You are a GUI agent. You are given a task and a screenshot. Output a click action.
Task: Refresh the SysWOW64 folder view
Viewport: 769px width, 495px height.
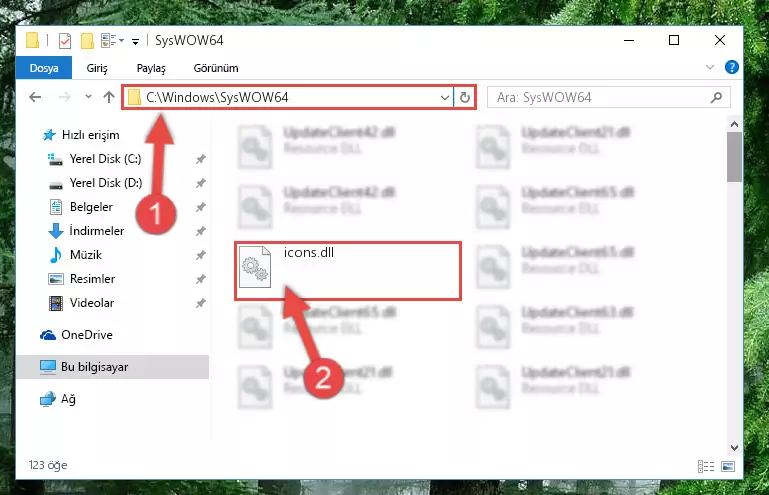[464, 98]
